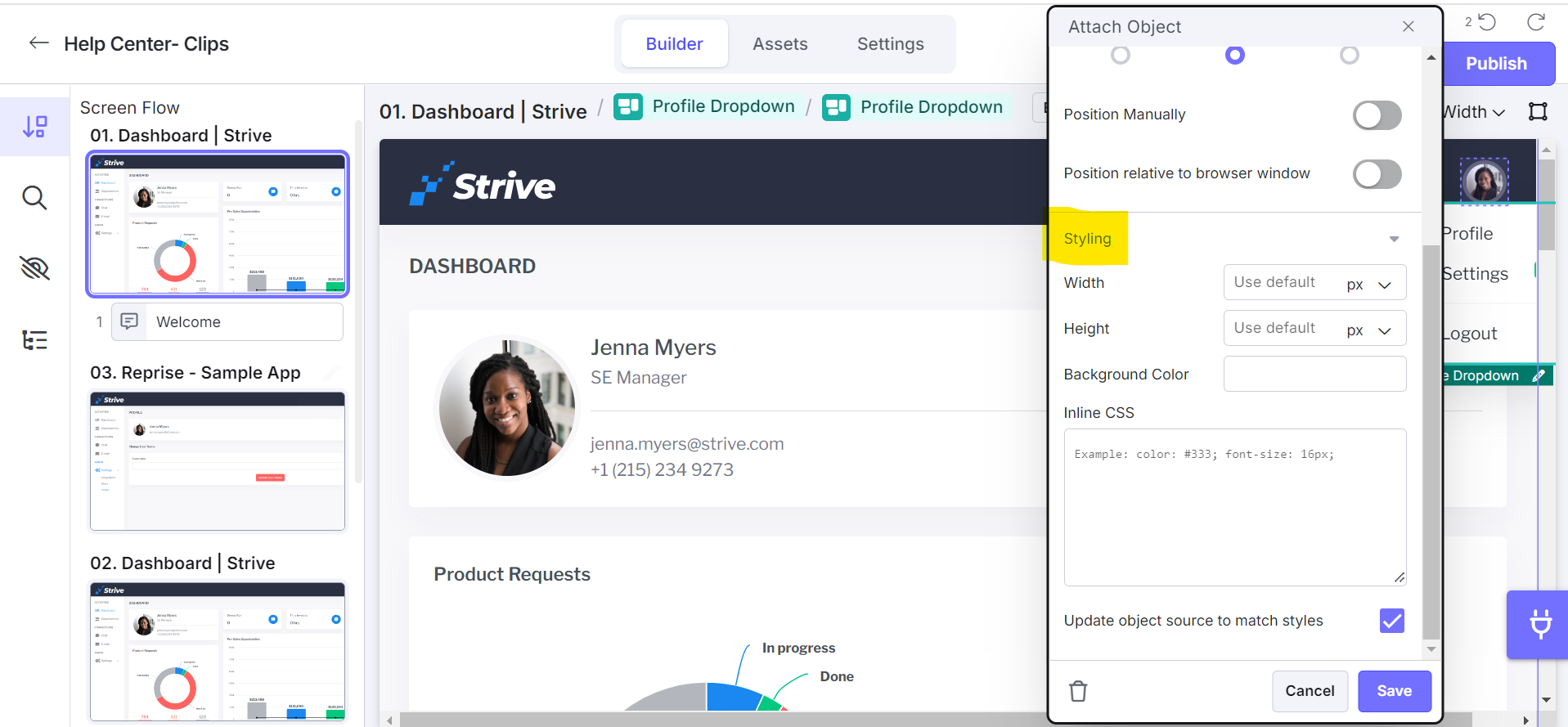Click the Save button

[1394, 691]
